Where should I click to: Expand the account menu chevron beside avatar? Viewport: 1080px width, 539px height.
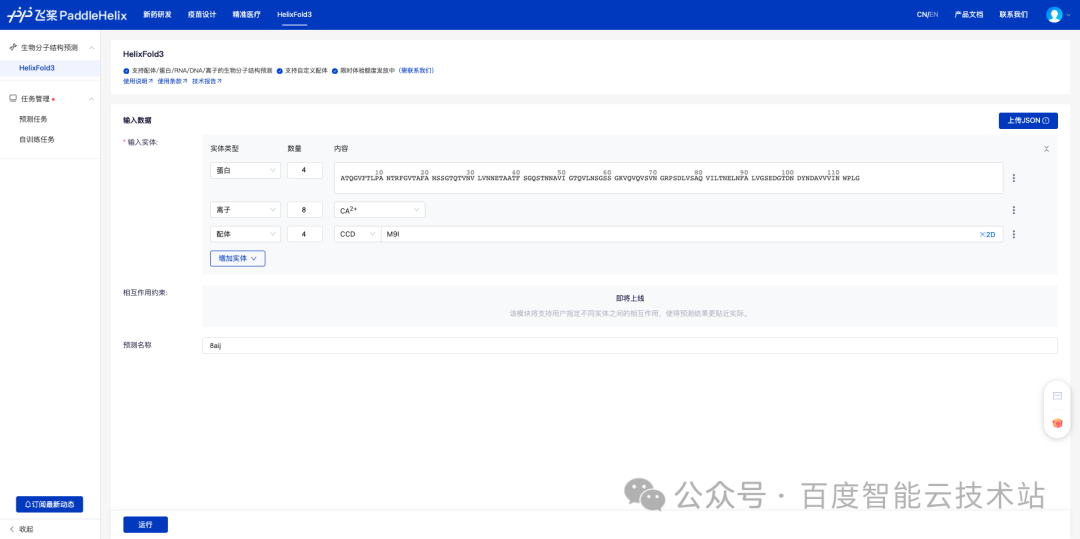coord(1068,15)
